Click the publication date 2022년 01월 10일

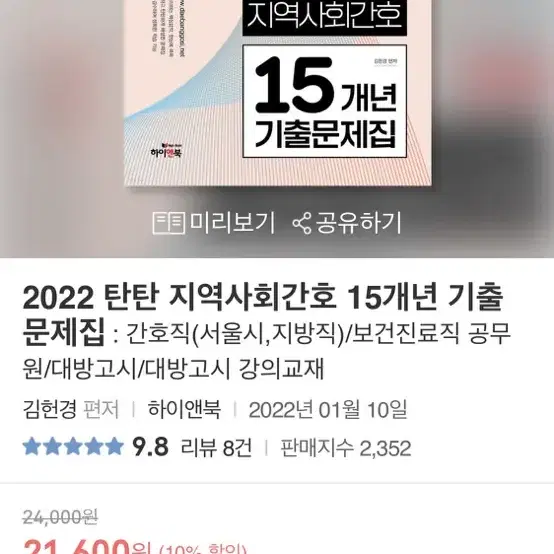[x=328, y=410]
